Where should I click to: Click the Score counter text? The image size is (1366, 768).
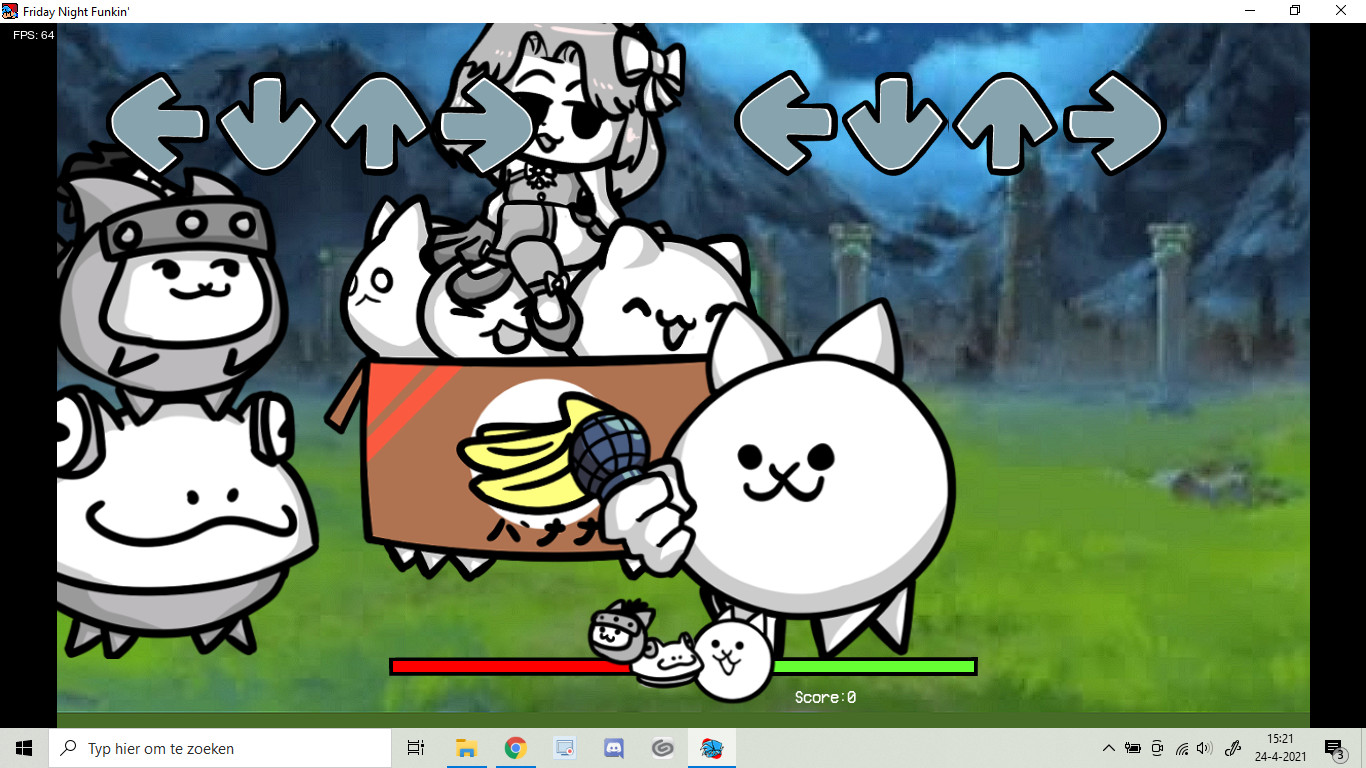(x=825, y=697)
